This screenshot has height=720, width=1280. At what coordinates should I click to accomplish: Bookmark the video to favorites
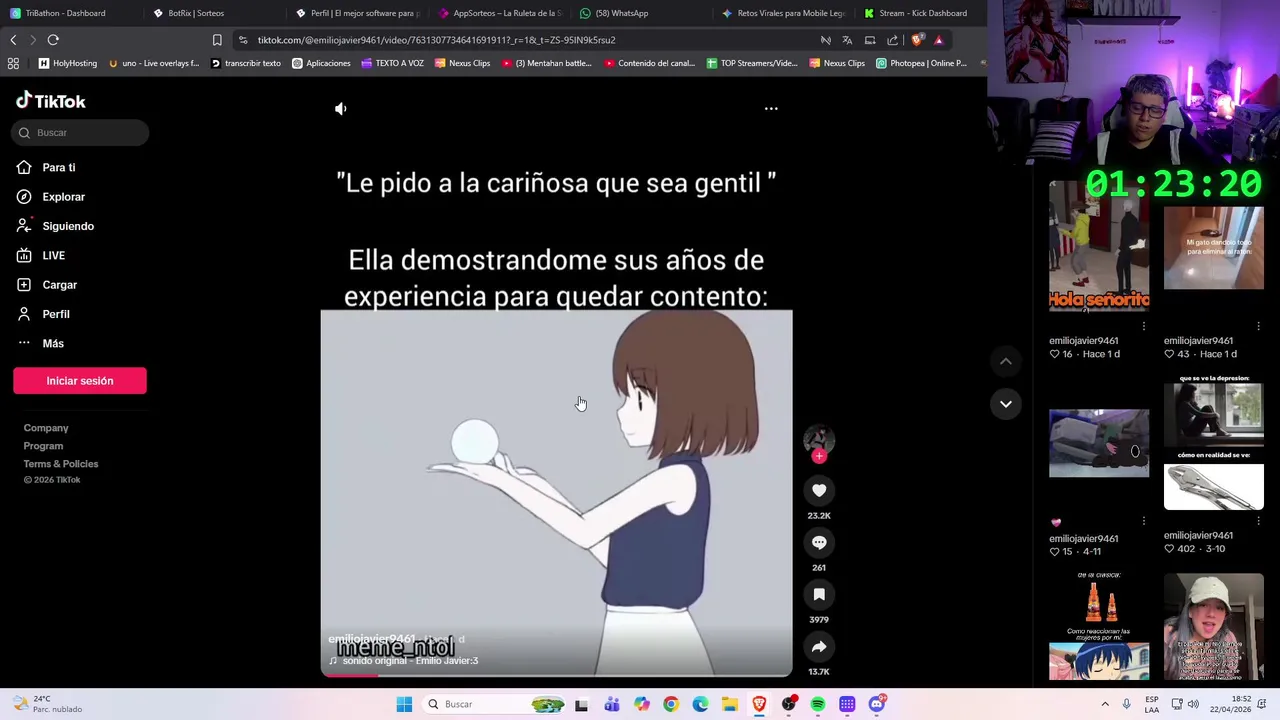pos(819,594)
